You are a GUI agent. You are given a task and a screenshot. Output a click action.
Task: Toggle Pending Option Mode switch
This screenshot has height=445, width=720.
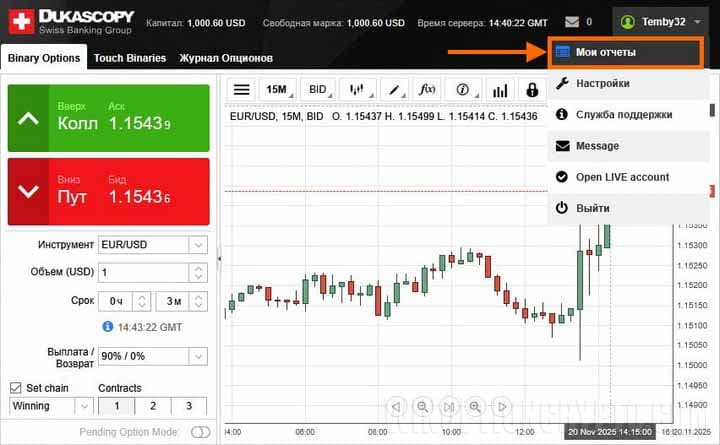pyautogui.click(x=200, y=432)
